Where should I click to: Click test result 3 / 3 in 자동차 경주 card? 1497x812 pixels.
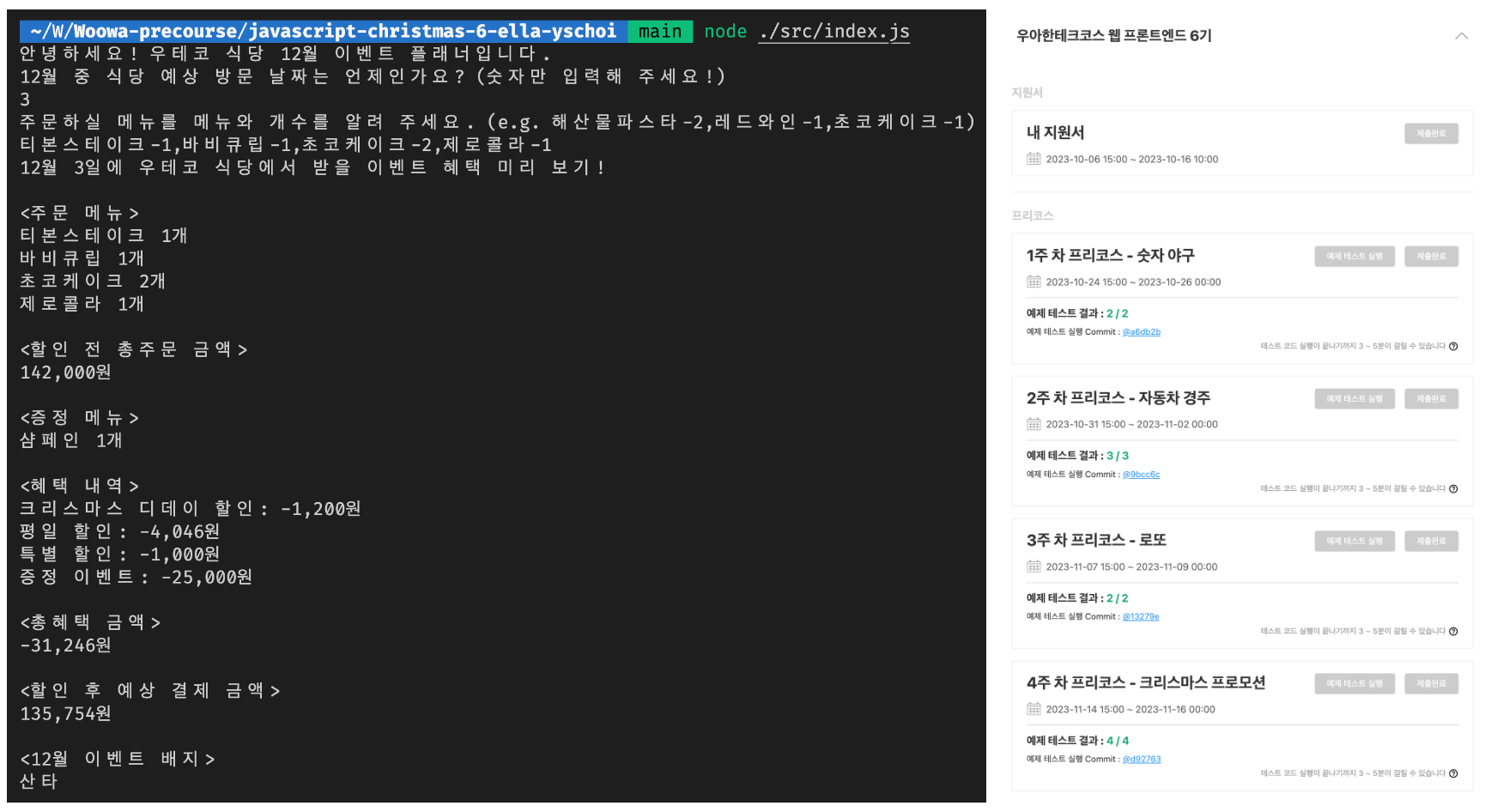(1117, 457)
